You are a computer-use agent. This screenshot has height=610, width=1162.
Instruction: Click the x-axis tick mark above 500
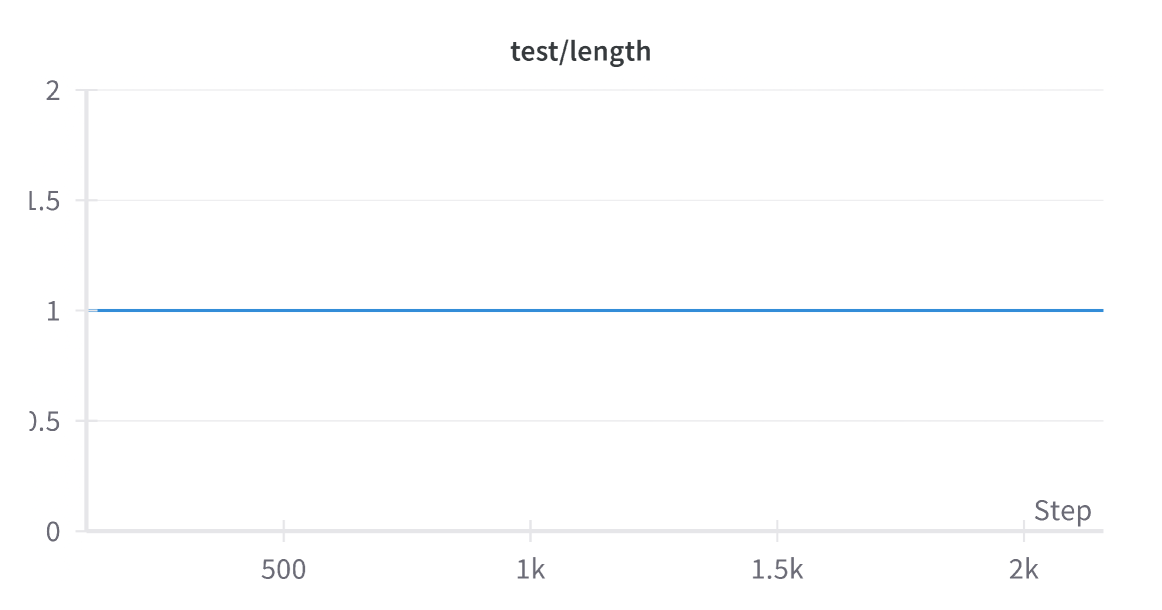pos(283,527)
